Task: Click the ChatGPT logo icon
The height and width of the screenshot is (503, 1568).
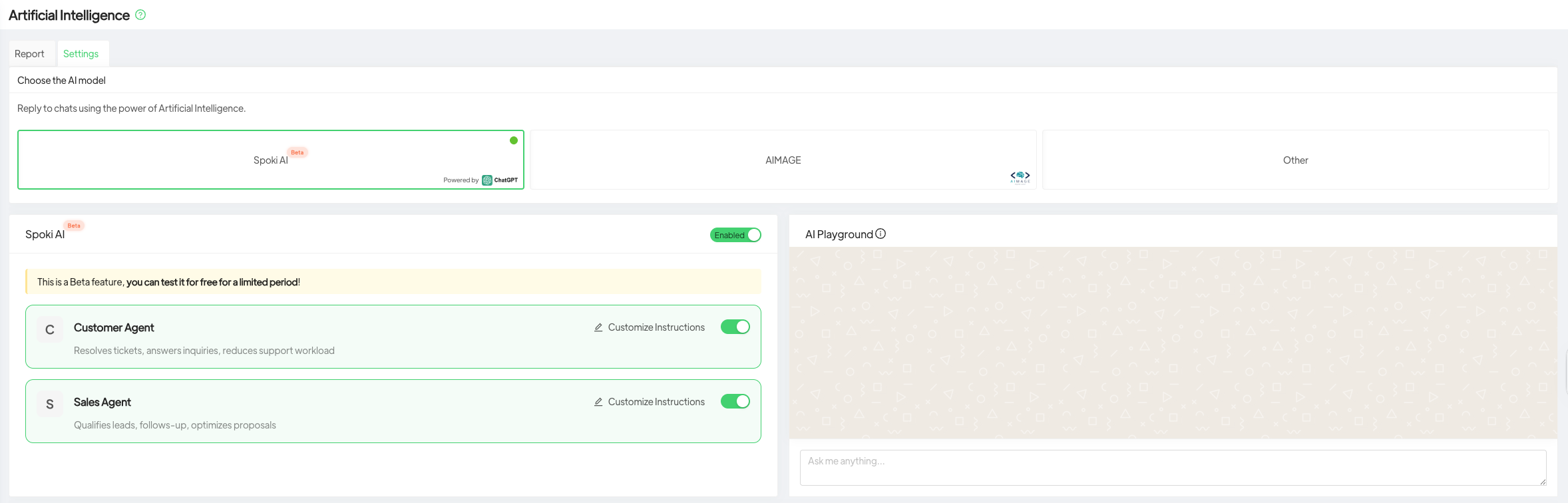Action: [x=487, y=180]
